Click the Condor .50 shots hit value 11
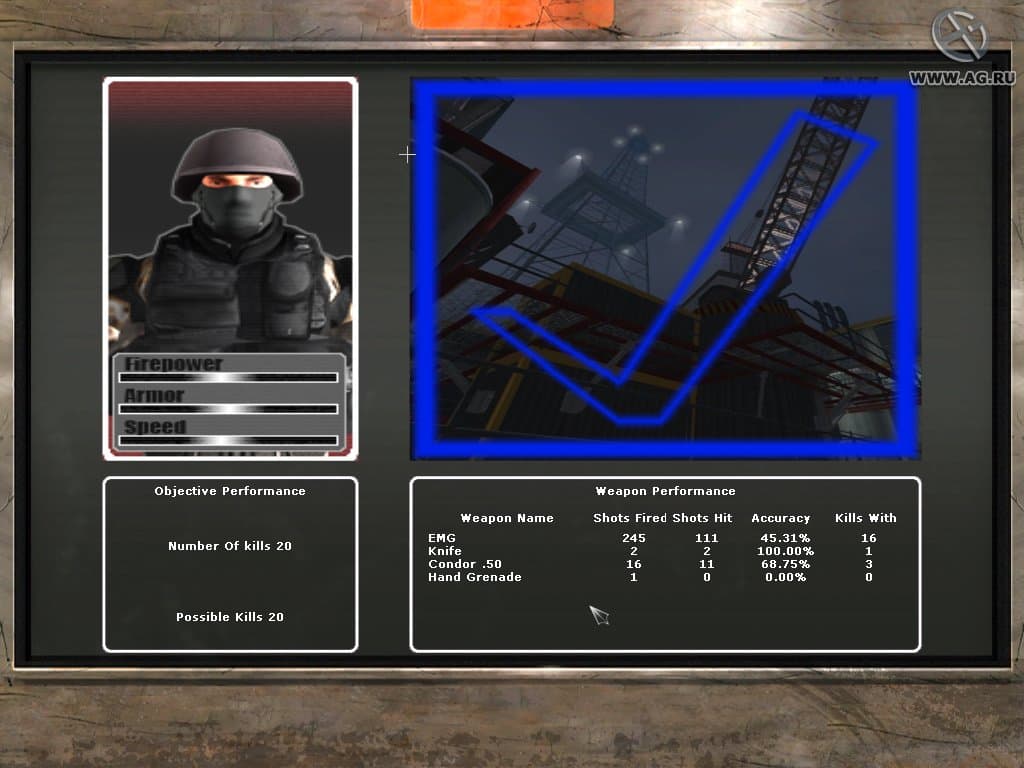 pos(707,564)
